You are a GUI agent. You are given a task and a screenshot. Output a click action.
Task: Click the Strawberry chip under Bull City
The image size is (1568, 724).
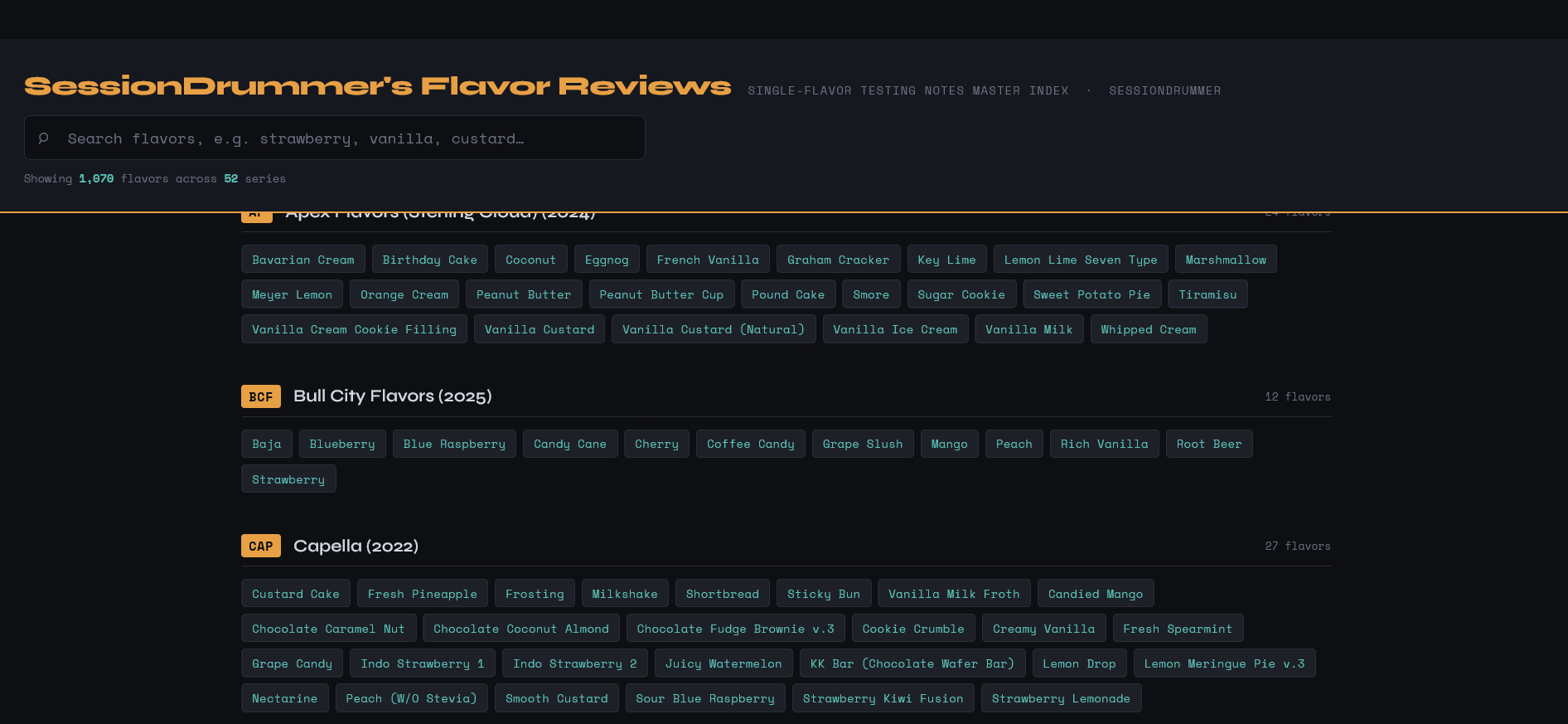click(288, 479)
